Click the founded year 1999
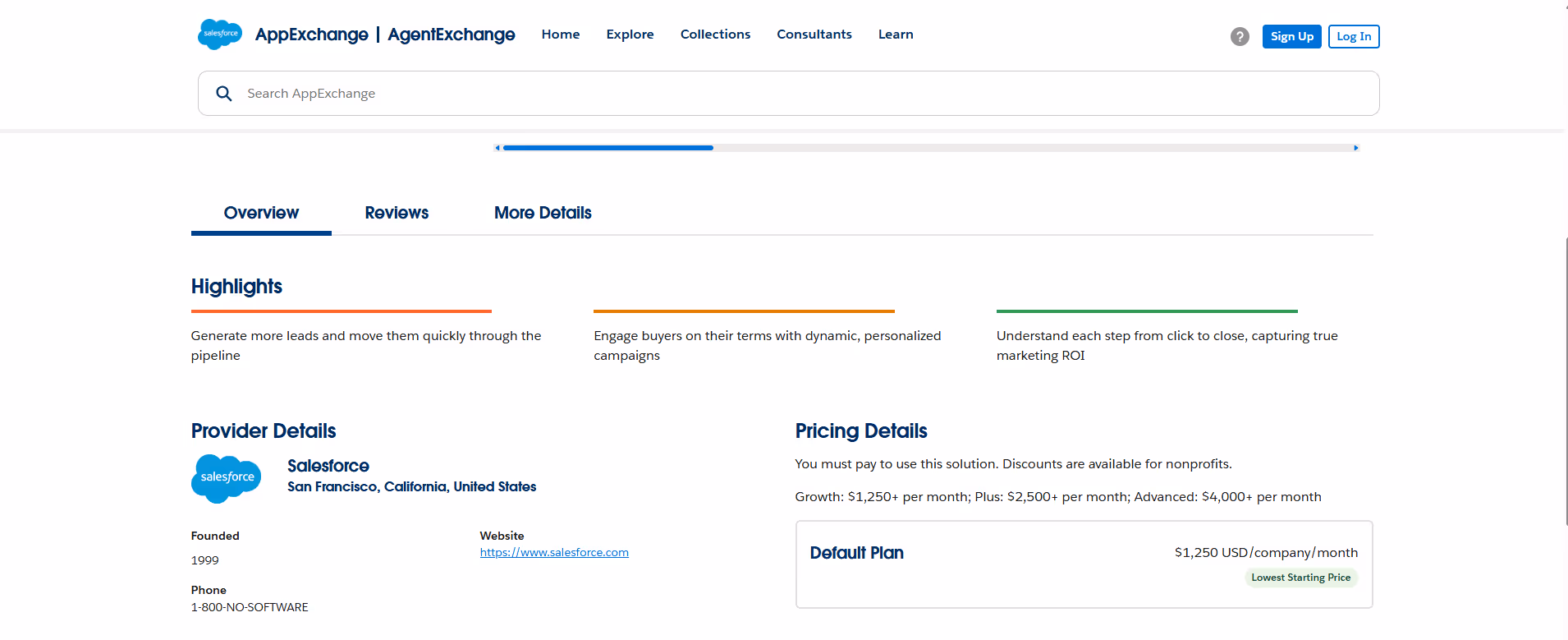The image size is (1568, 640). (x=205, y=560)
